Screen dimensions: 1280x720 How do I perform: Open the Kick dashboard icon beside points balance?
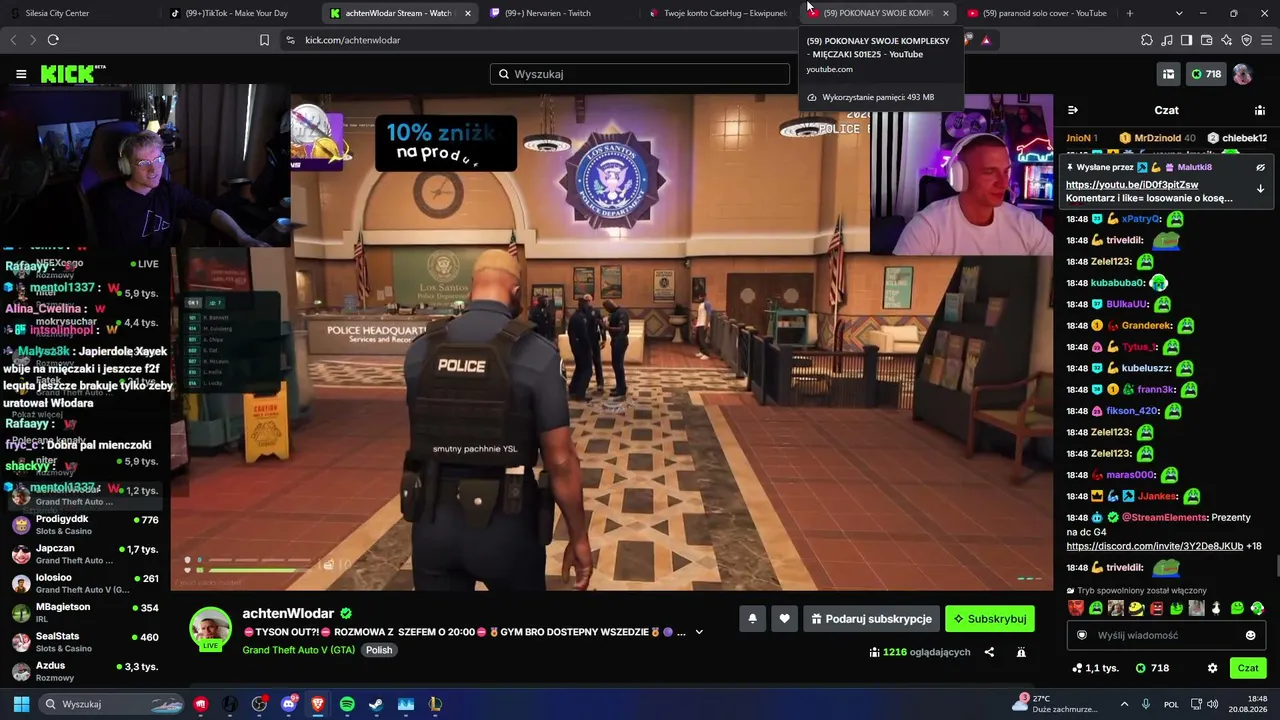(x=1168, y=74)
